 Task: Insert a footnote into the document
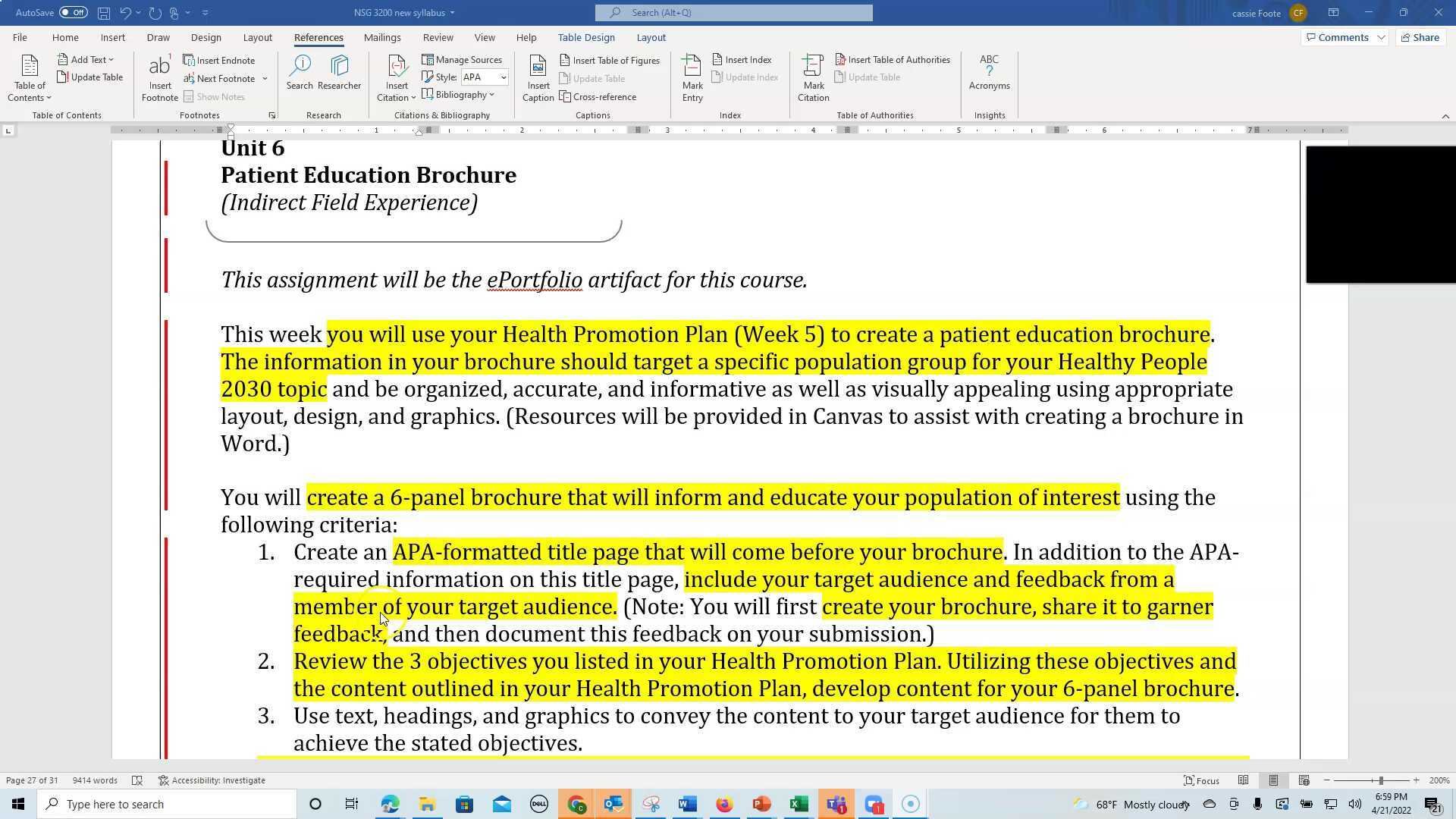click(x=159, y=76)
